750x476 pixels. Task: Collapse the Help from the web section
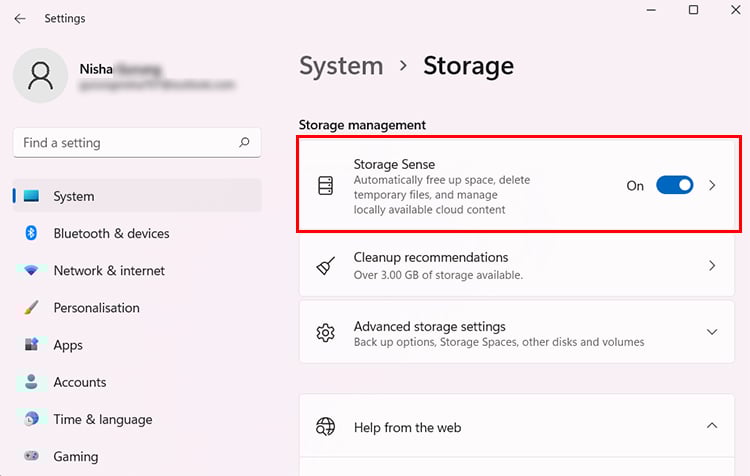coord(712,425)
